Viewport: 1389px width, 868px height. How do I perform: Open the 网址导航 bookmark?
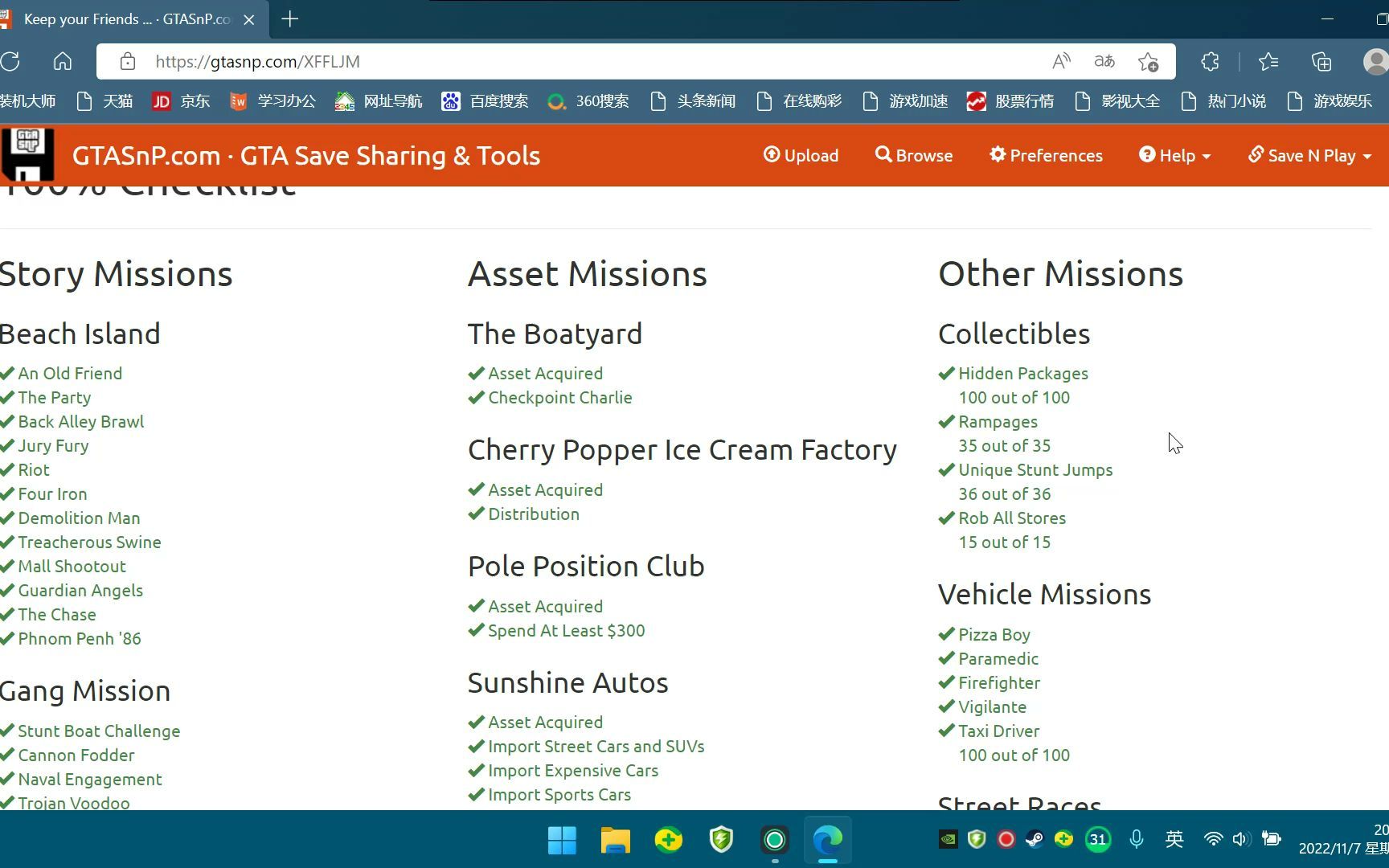[x=379, y=101]
